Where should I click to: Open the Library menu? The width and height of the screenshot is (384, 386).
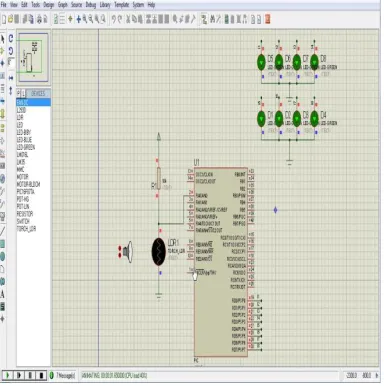[105, 5]
